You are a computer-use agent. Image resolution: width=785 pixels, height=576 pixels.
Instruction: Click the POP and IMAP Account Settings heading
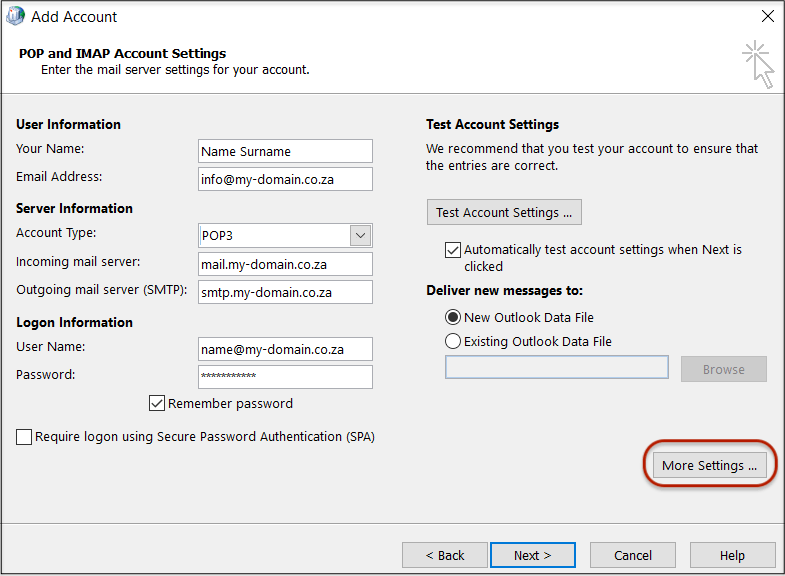tap(123, 53)
